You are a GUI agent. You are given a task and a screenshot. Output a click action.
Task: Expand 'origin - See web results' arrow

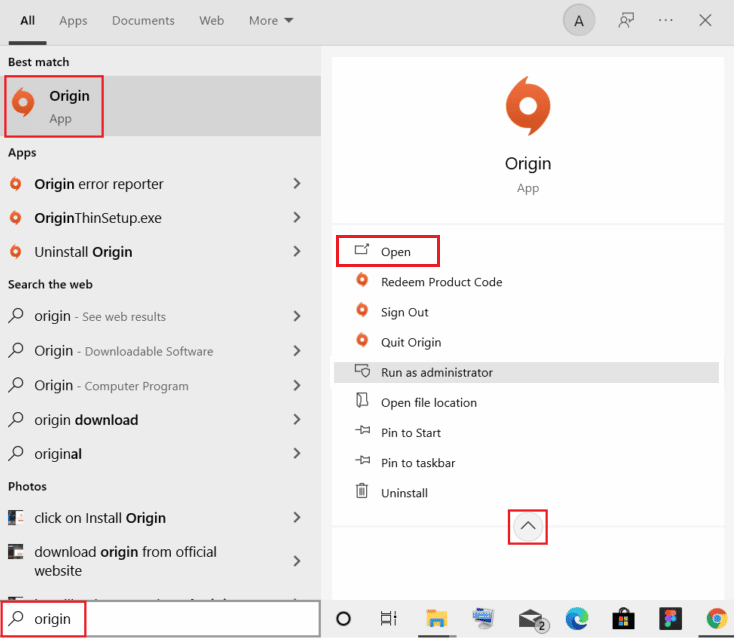tap(297, 316)
